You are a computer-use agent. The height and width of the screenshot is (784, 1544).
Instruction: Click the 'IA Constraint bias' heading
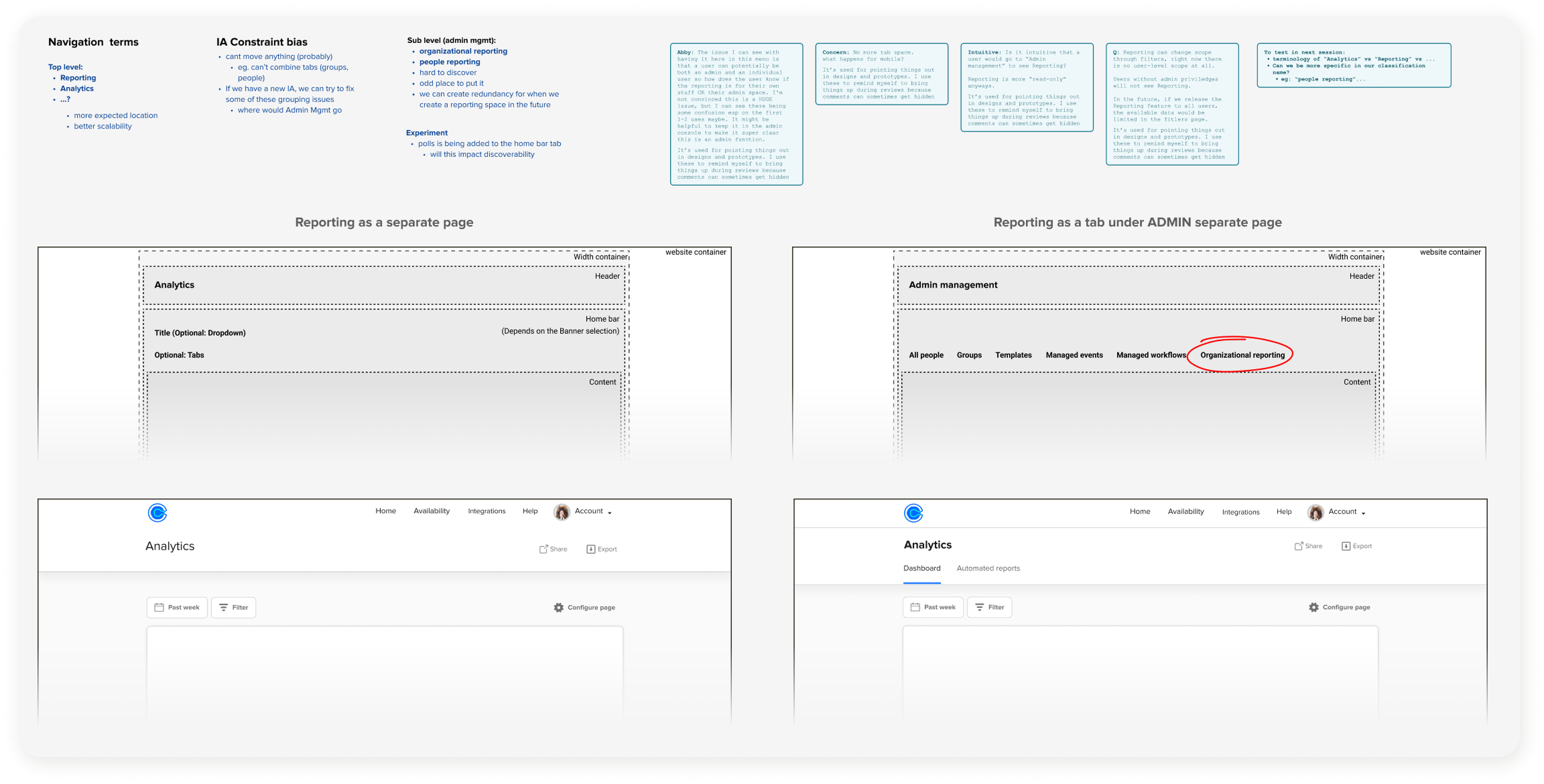[262, 42]
